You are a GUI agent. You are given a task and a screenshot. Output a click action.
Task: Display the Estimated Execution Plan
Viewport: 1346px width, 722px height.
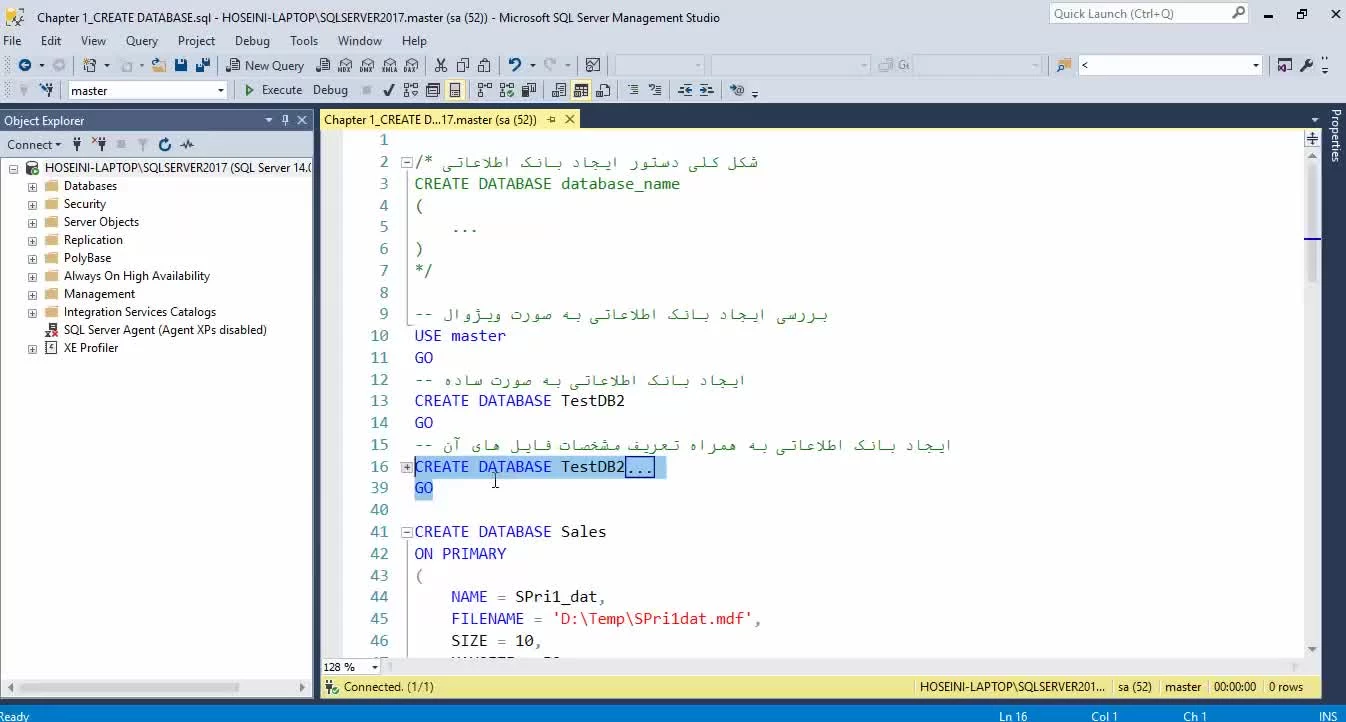click(x=411, y=90)
